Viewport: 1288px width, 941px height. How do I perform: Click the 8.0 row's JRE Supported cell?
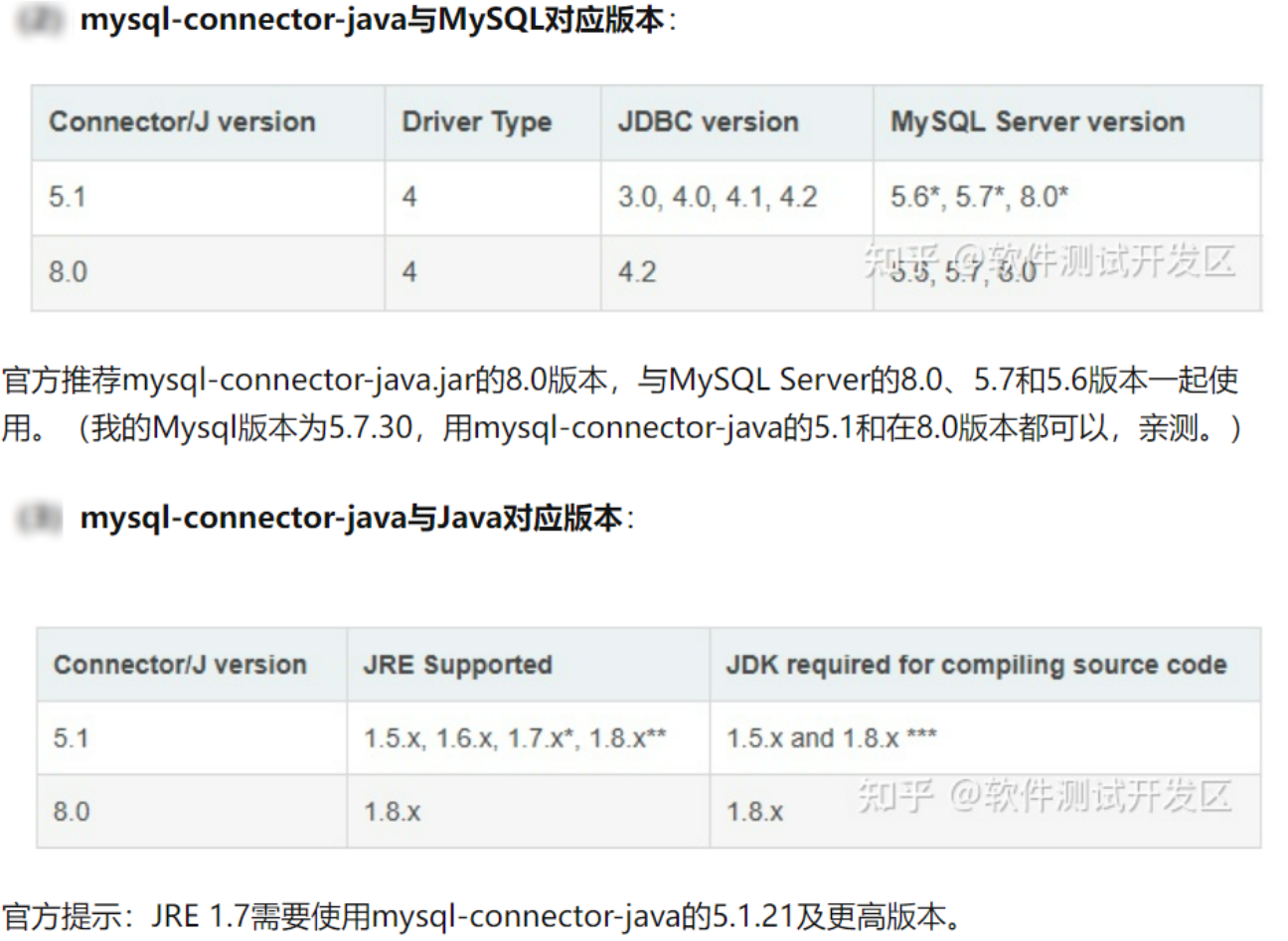coord(393,812)
